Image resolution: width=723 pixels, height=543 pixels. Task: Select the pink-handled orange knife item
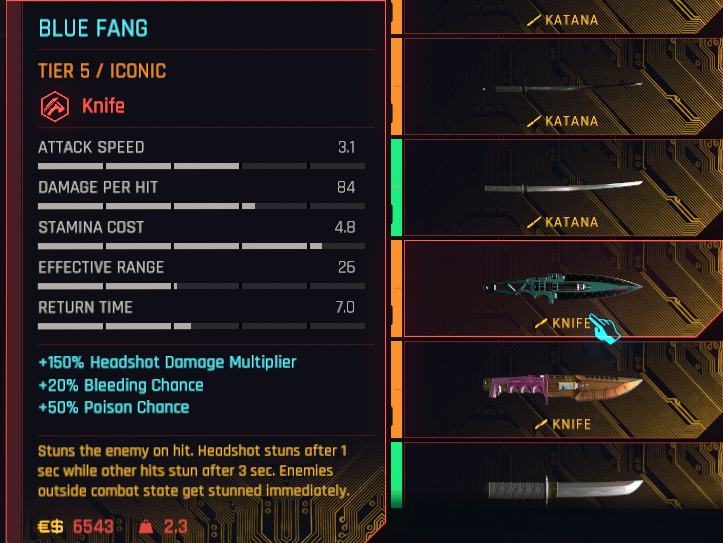coord(563,390)
